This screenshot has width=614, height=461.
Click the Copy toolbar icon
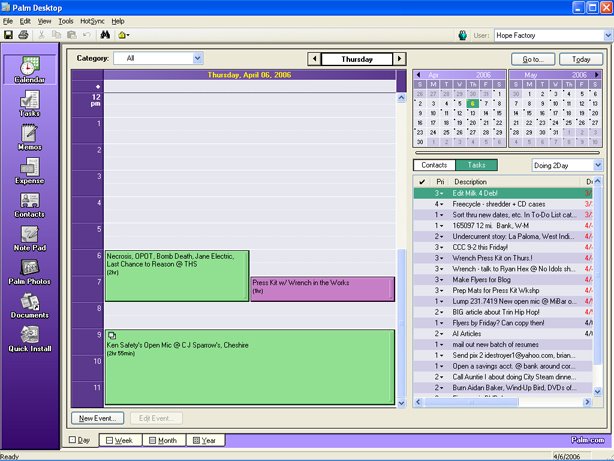click(56, 35)
